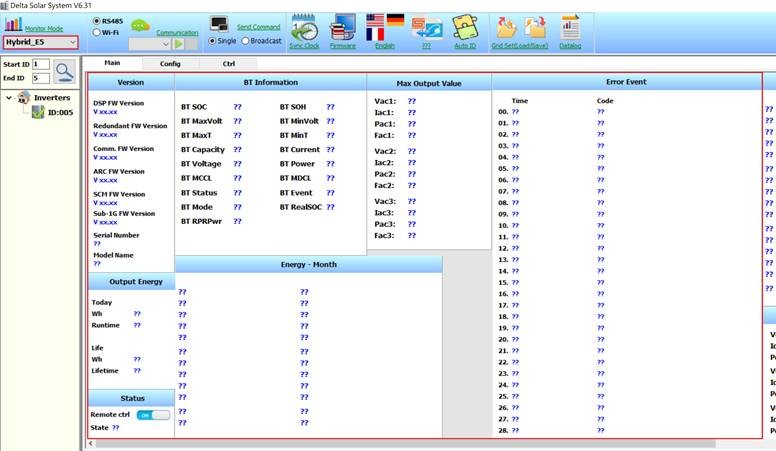Click the Energy - Month header
The image size is (776, 451).
click(309, 264)
